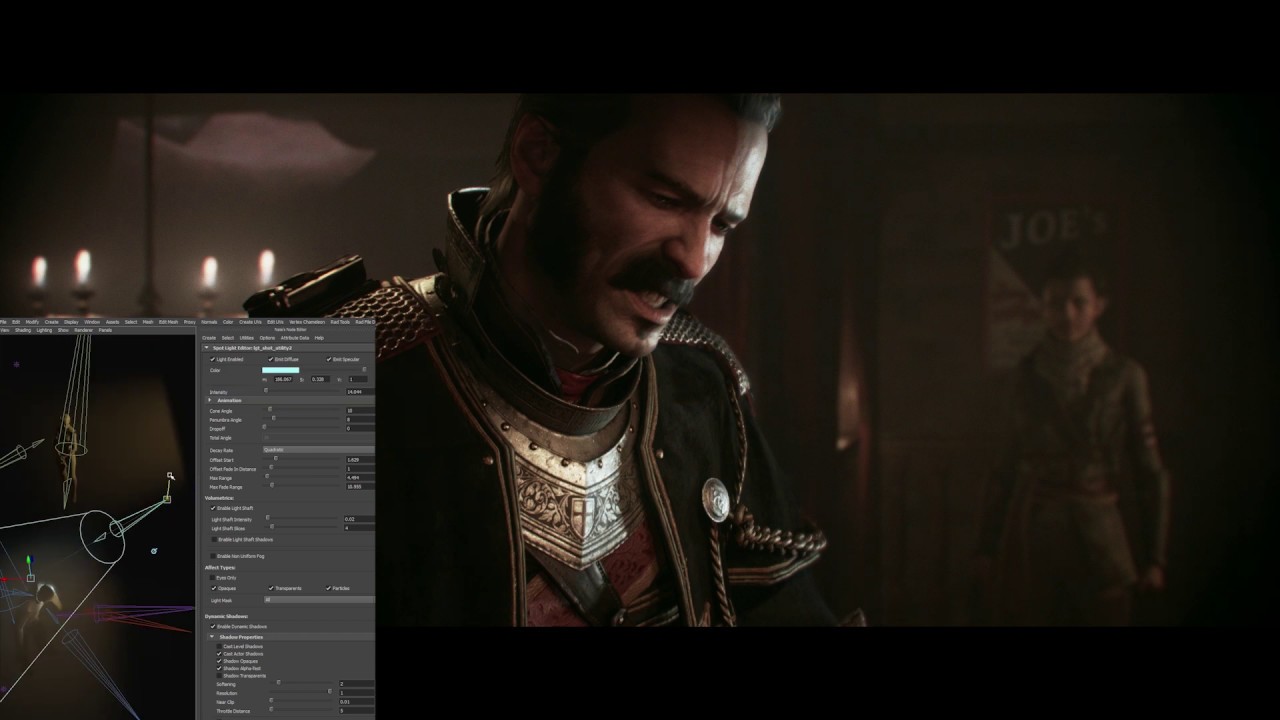Open the Help menu in node editor
1280x720 pixels.
(319, 338)
